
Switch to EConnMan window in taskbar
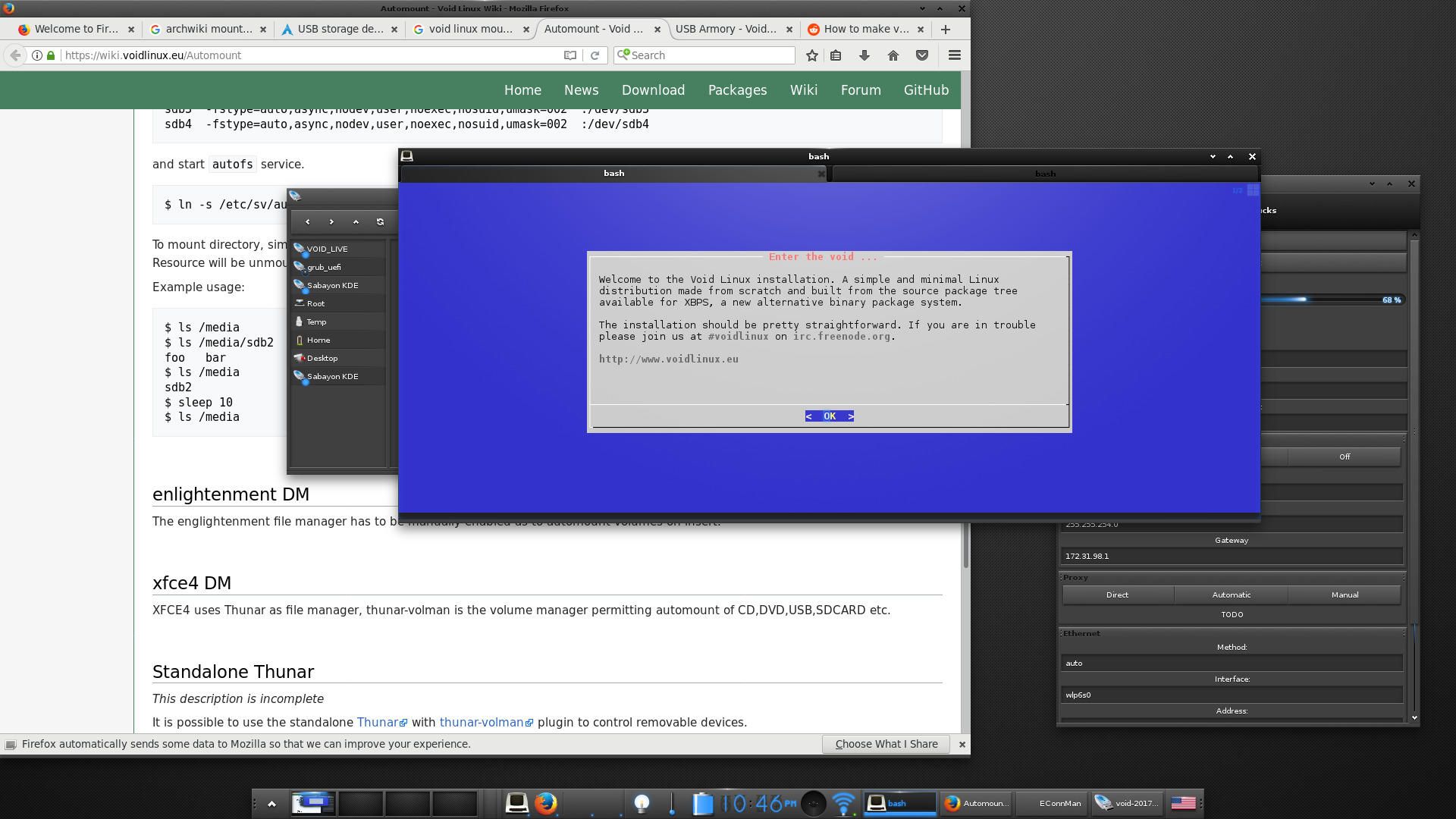(x=1052, y=803)
